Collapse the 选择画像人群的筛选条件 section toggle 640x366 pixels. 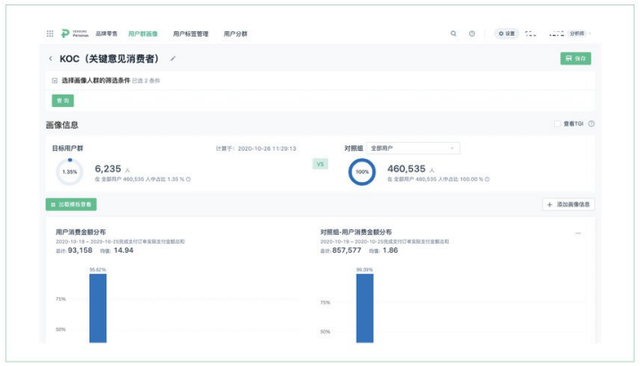point(55,81)
